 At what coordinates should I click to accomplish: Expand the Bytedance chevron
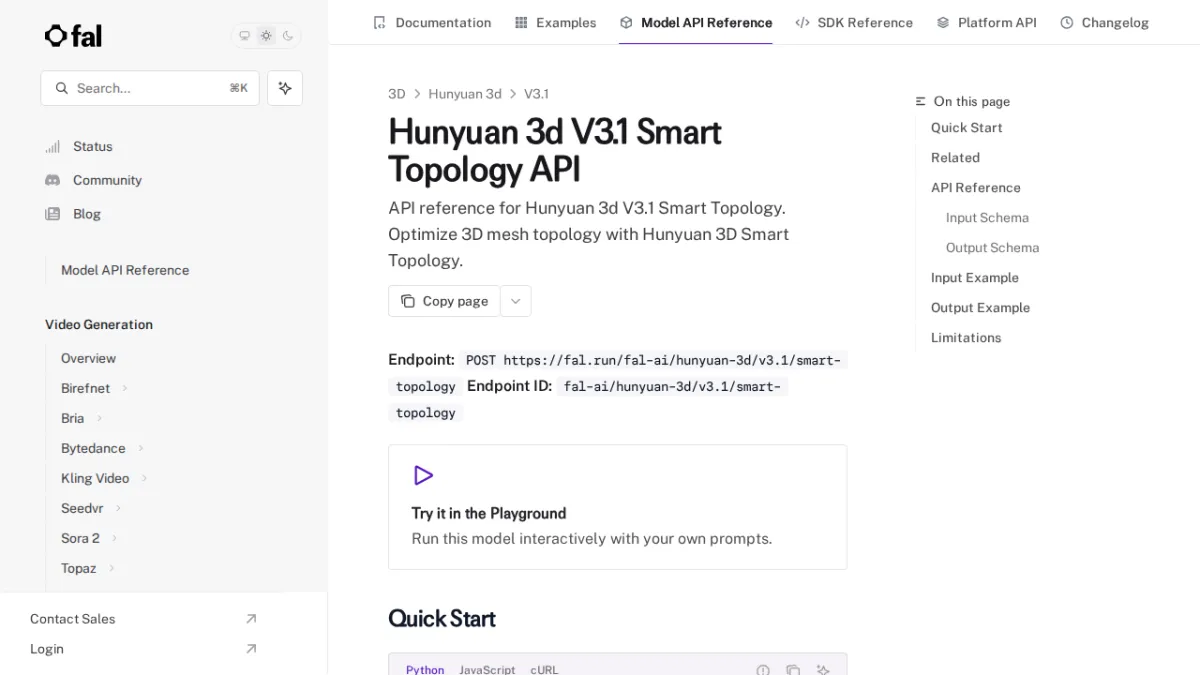tap(141, 448)
